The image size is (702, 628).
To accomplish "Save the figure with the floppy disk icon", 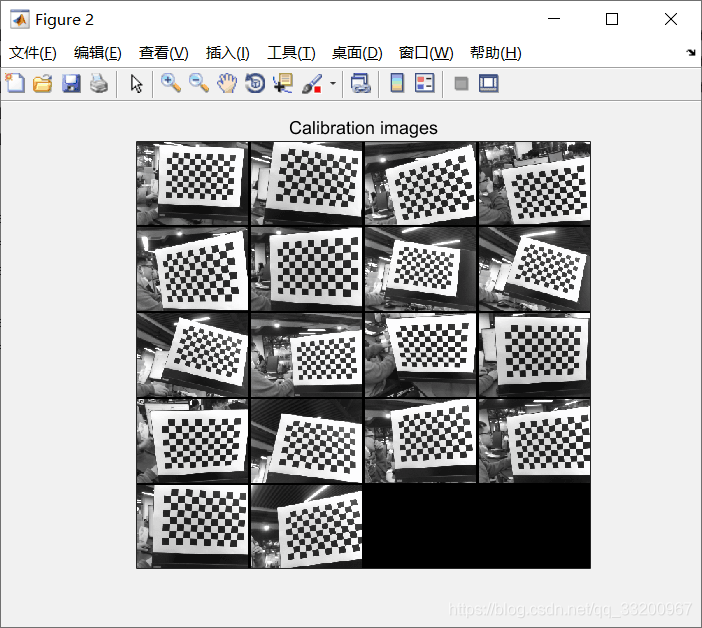I will [71, 84].
